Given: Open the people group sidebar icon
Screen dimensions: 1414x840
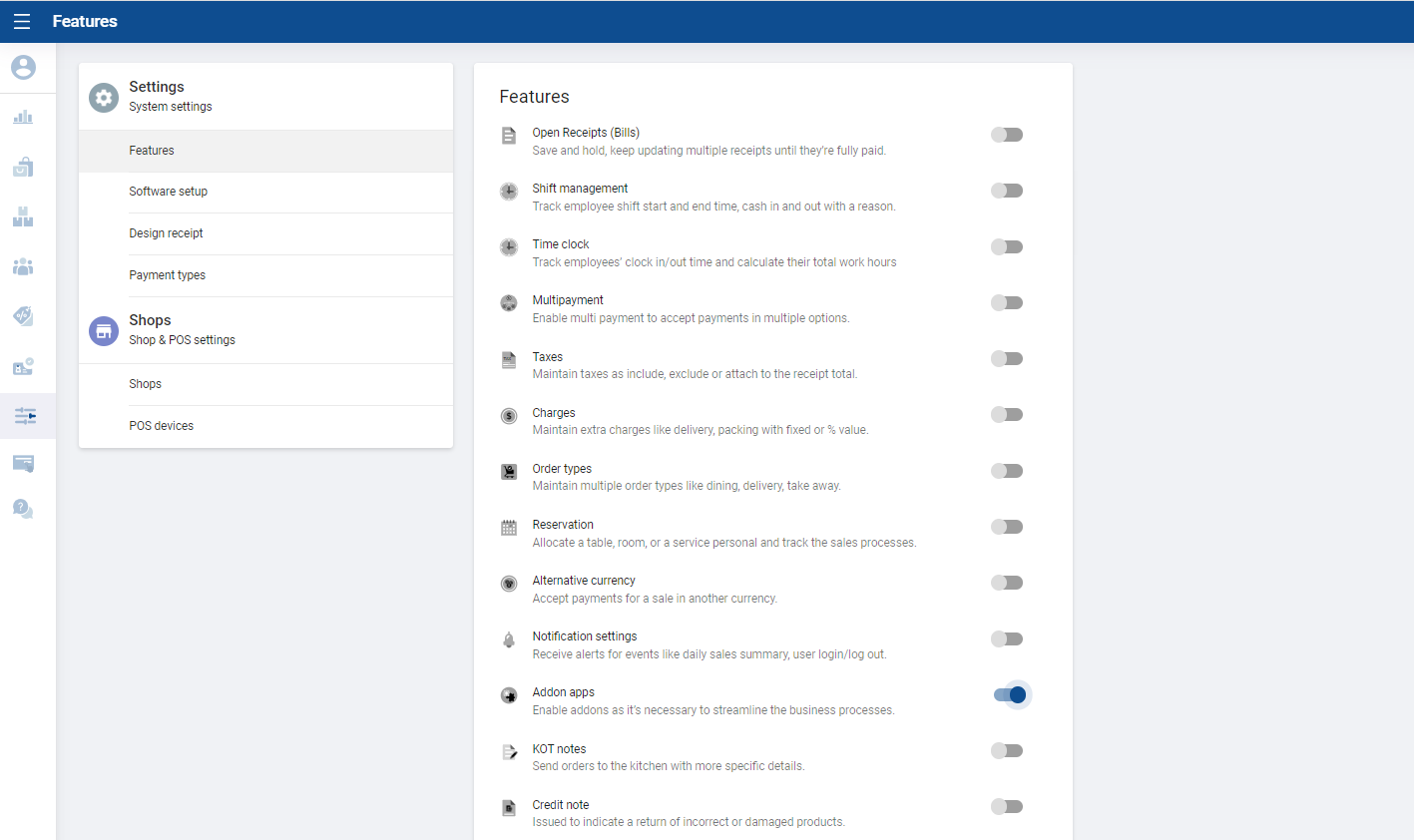Looking at the screenshot, I should click(23, 266).
